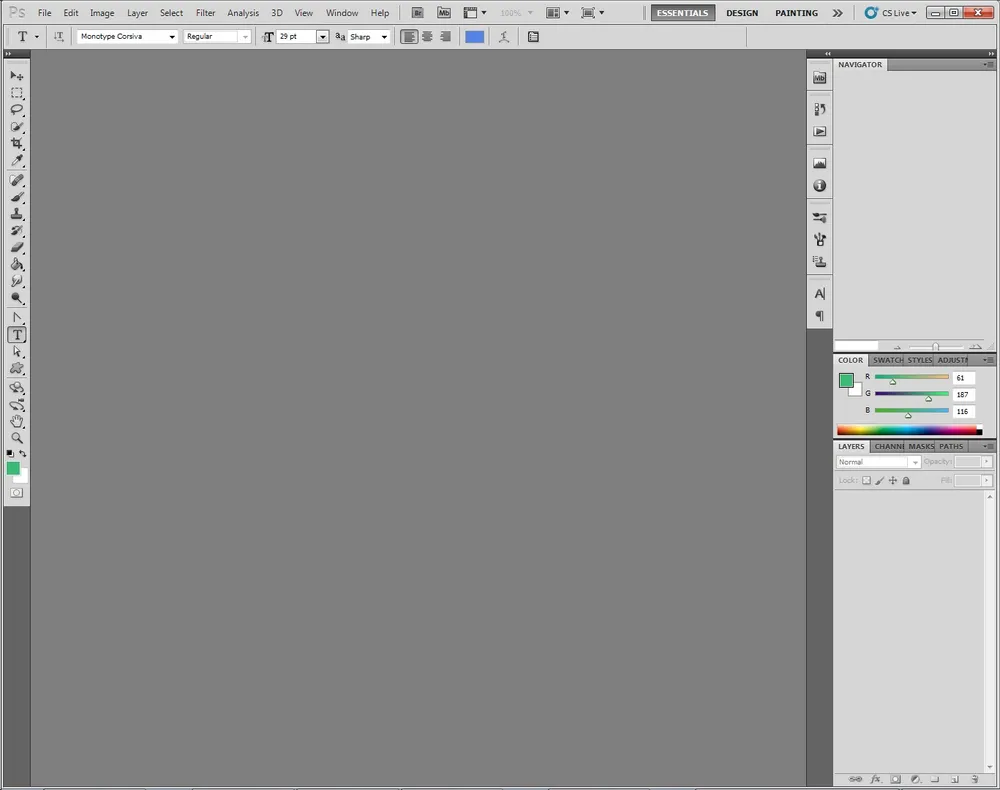Open the anti-aliasing Sharp dropdown
Screen dimensions: 1000x790
pyautogui.click(x=384, y=37)
